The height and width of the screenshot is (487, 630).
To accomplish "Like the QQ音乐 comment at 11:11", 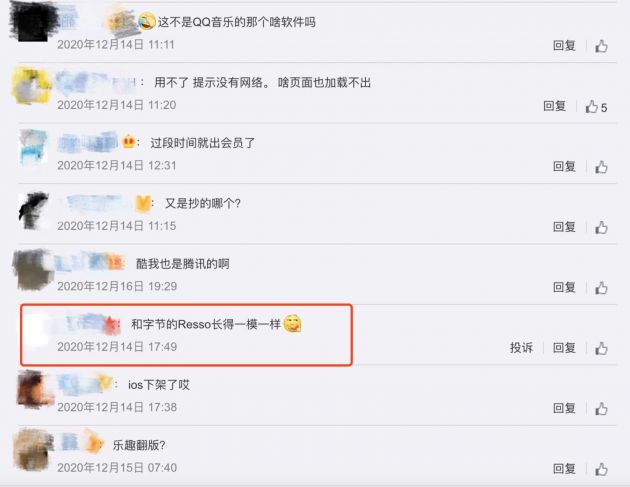I will (x=601, y=46).
